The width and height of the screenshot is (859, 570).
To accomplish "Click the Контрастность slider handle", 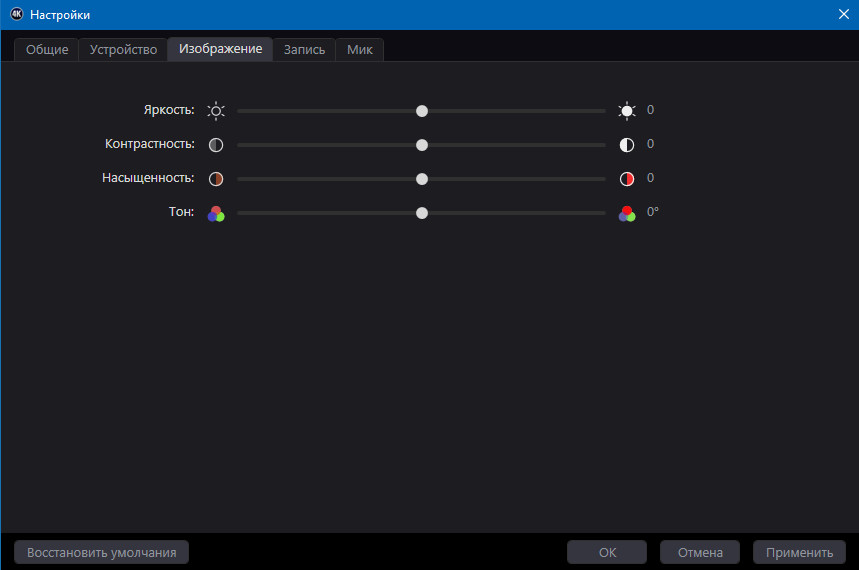I will coord(422,145).
